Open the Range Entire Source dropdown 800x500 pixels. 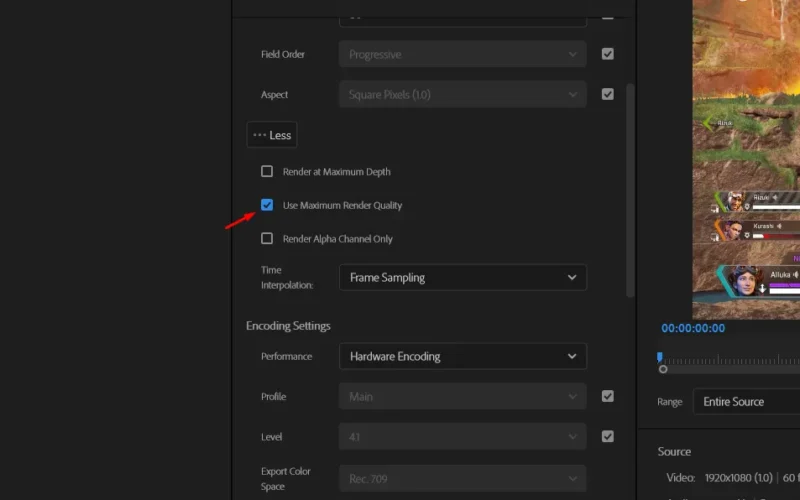(x=746, y=402)
